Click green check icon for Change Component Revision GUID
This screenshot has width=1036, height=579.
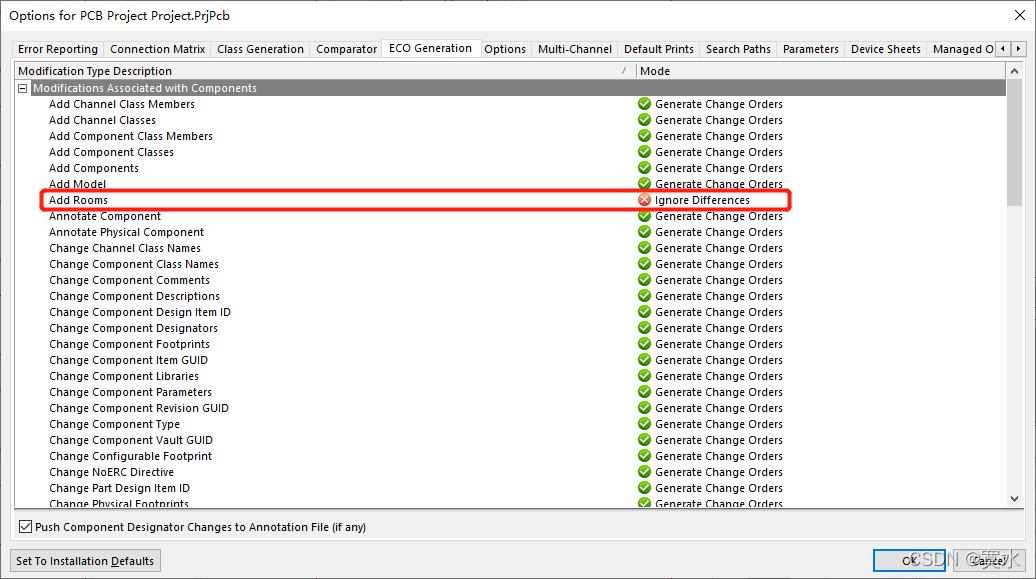644,408
